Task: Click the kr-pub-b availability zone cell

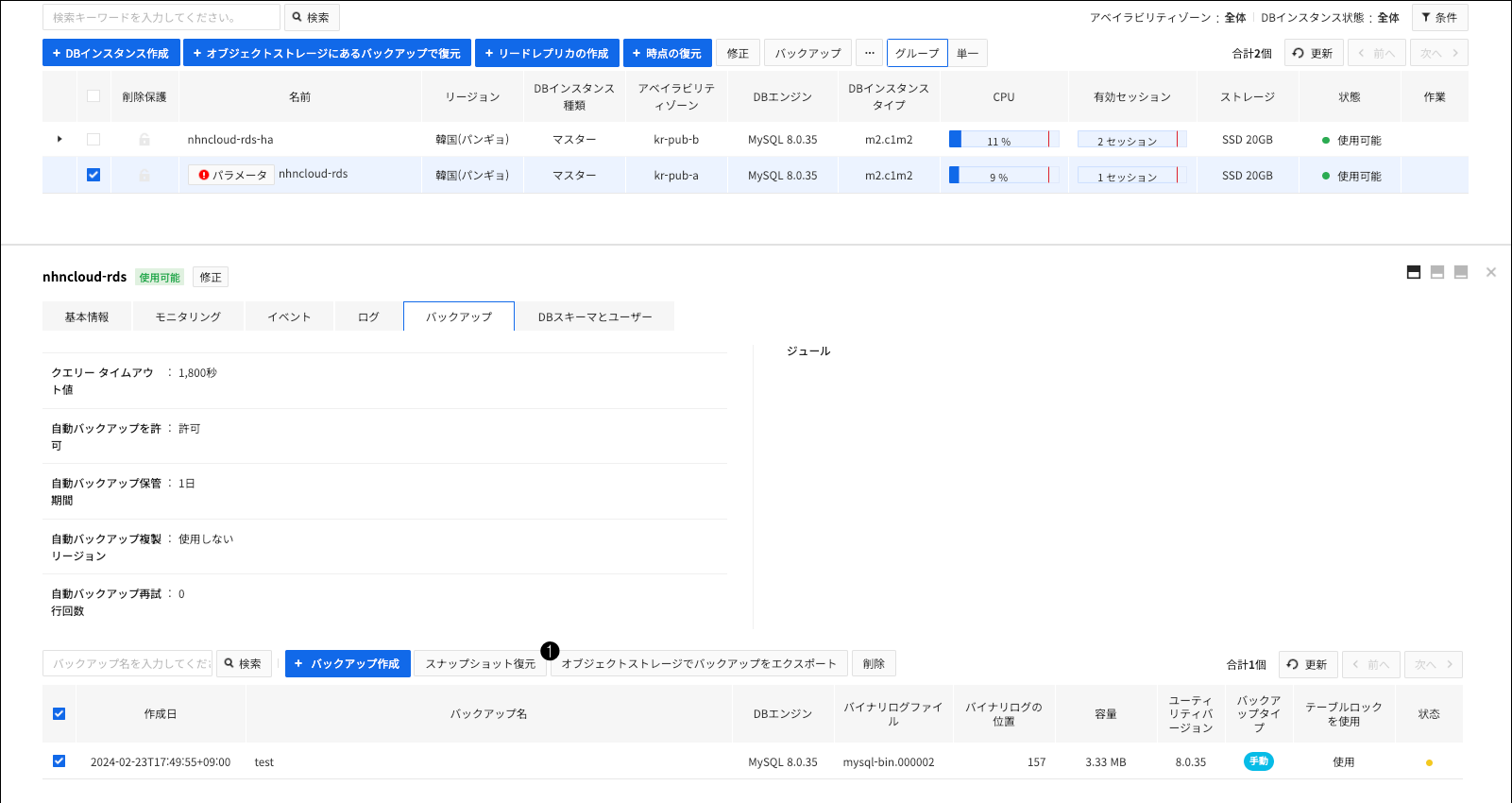Action: [676, 140]
